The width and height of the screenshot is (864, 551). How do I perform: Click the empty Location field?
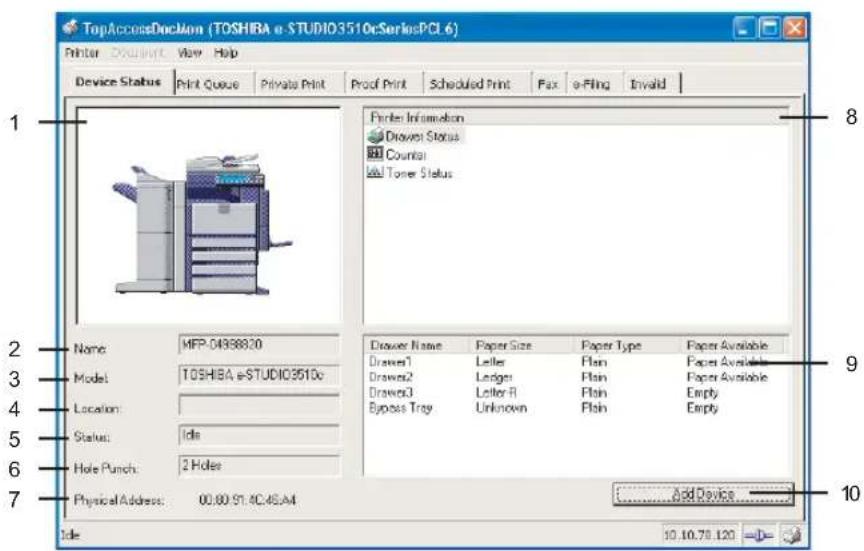point(259,406)
